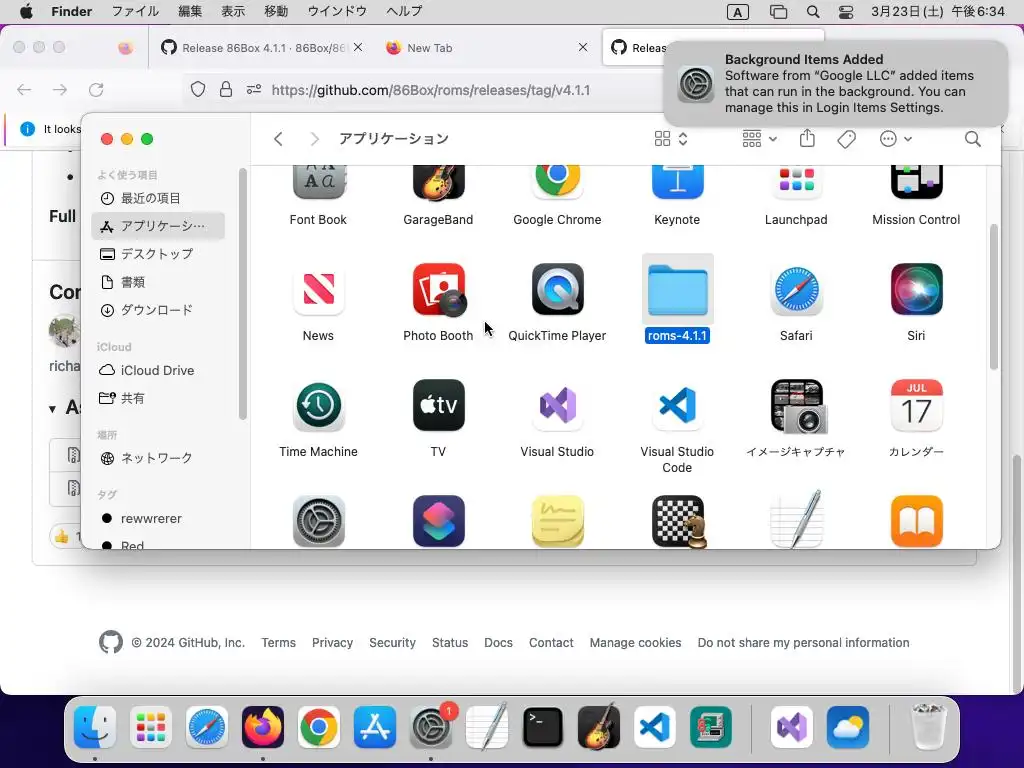Select 書類 in the Finder sidebar
This screenshot has height=768, width=1024.
click(159, 282)
